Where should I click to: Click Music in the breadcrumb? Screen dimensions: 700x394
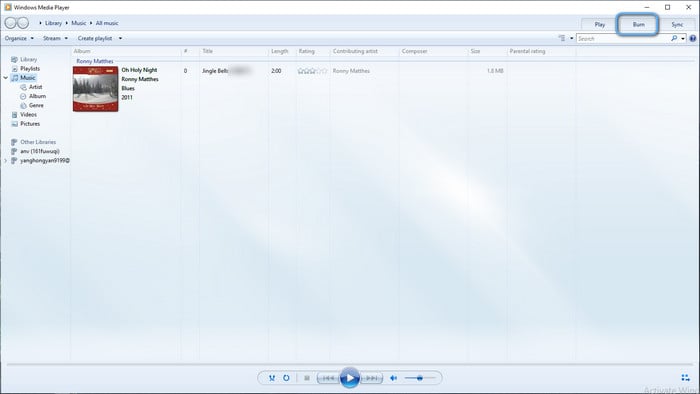pyautogui.click(x=79, y=23)
